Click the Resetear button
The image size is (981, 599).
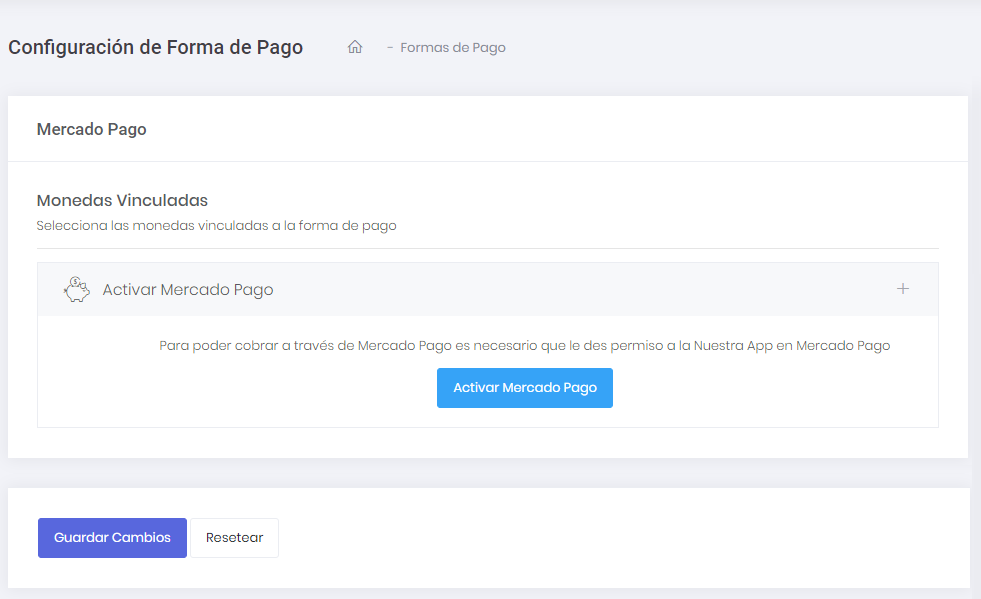coord(234,537)
